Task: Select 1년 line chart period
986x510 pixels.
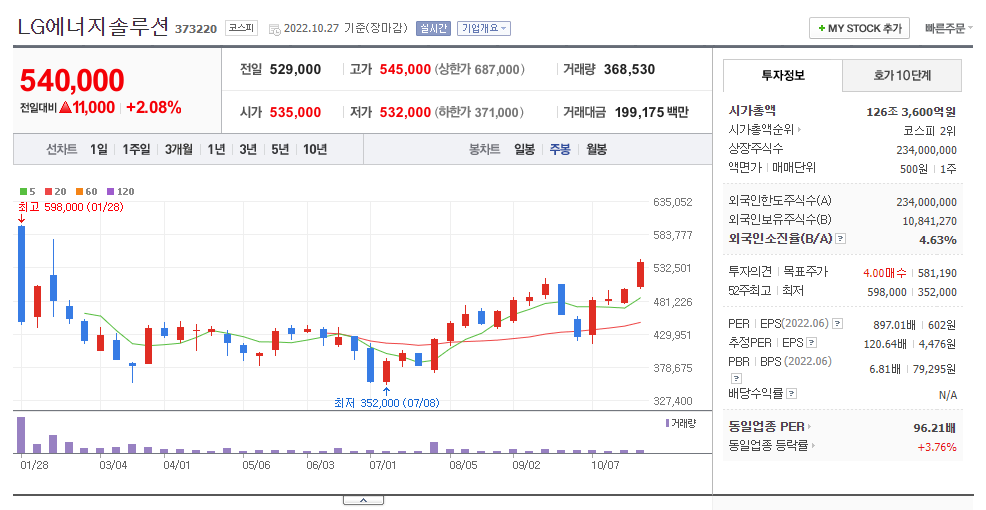Action: pos(216,149)
